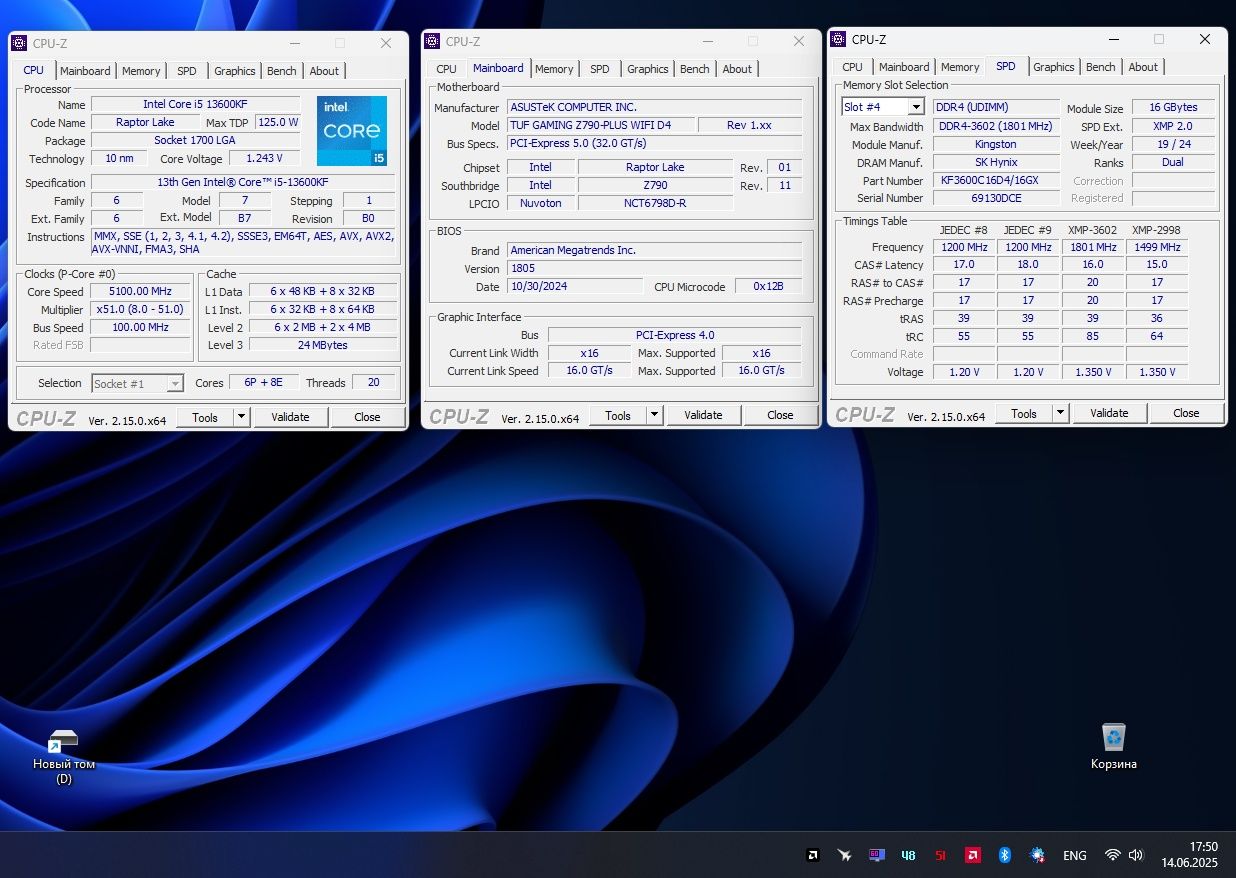Open Graphics tab in the Processor window

pos(235,71)
